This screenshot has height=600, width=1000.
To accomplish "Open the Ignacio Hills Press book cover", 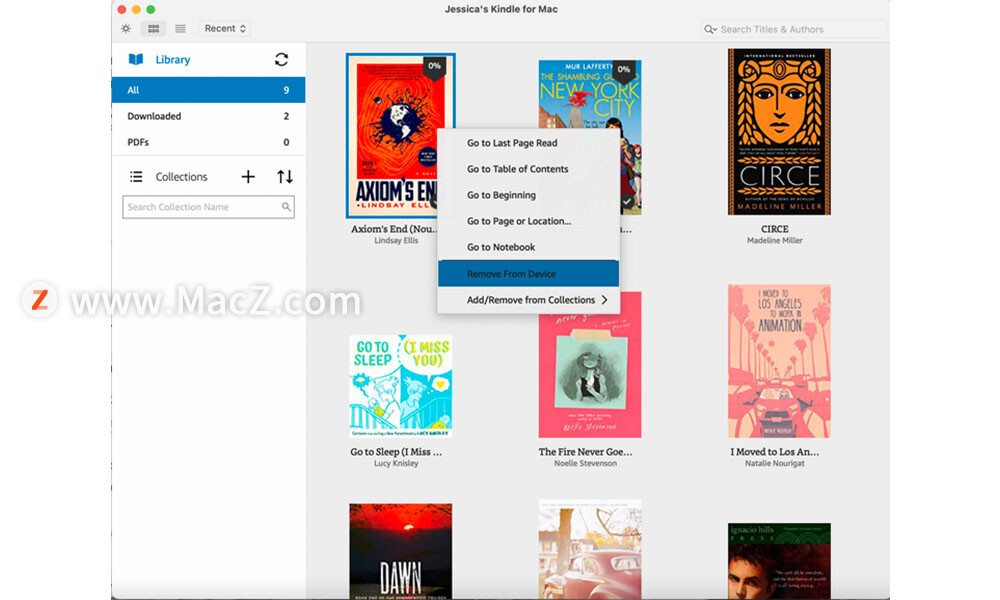I will (779, 561).
